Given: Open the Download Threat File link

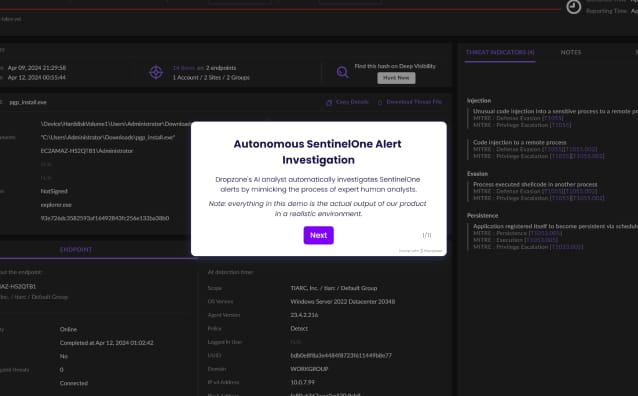Looking at the screenshot, I should (x=414, y=102).
